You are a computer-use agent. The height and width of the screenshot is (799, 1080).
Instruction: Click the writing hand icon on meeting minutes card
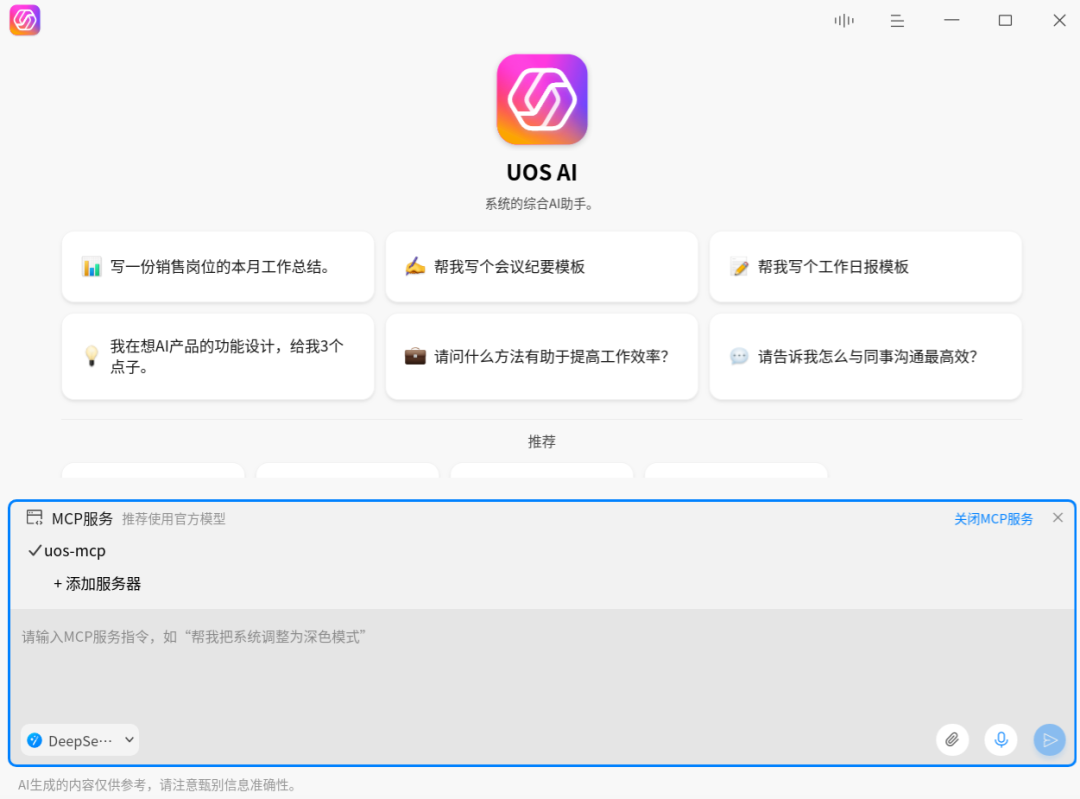coord(415,266)
